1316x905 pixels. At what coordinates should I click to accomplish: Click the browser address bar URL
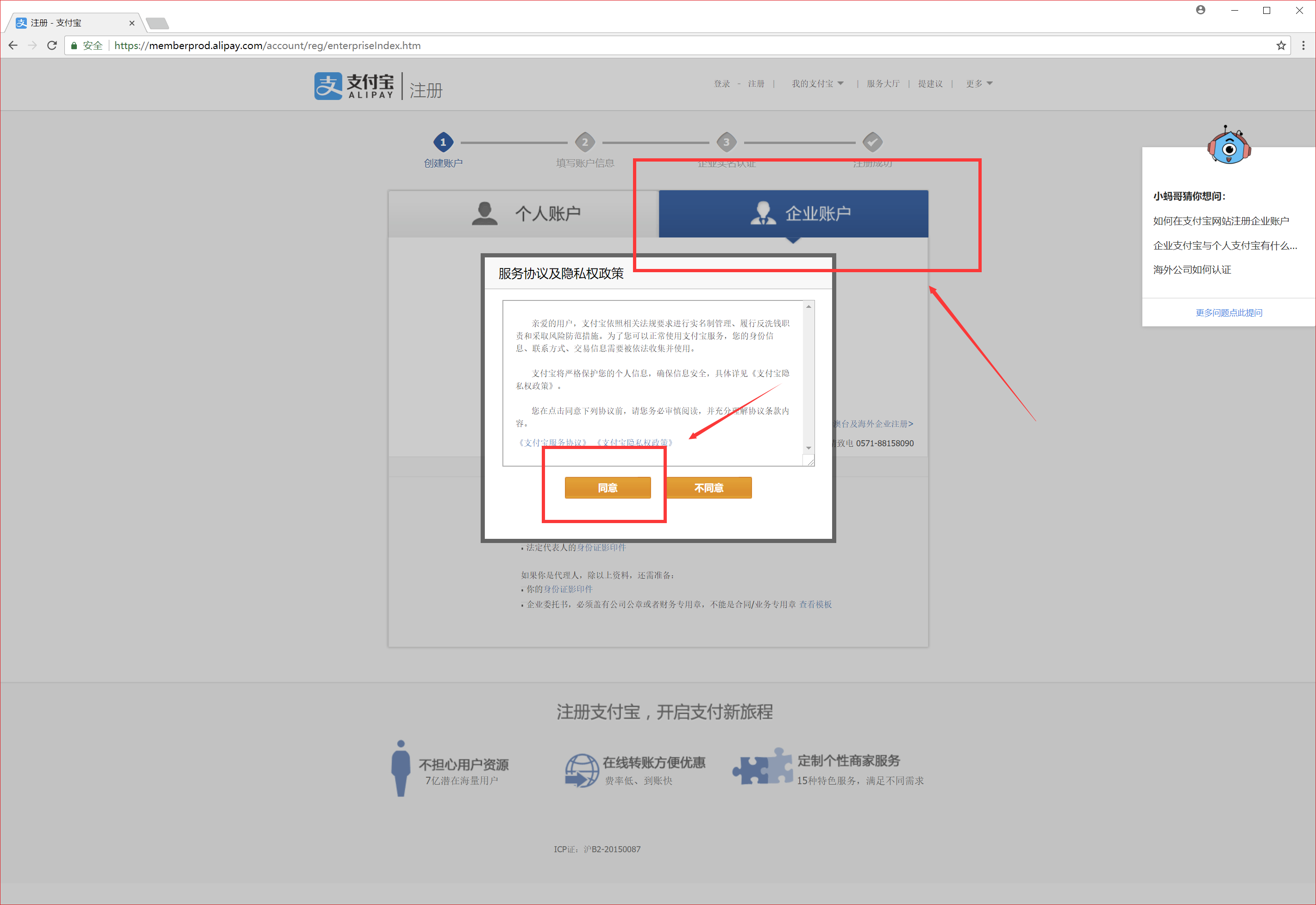(x=267, y=45)
